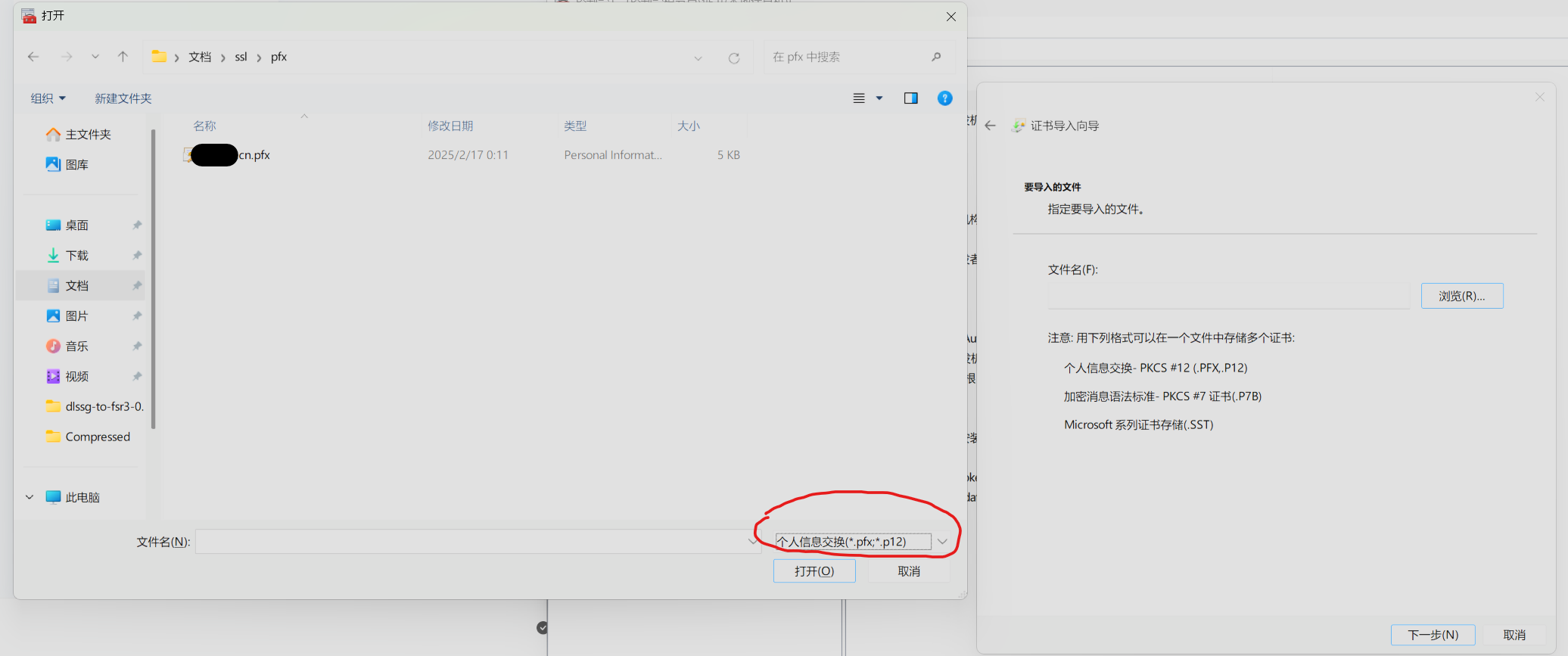Screen dimensions: 1568x656
Task: Go up one folder level
Action: coord(123,57)
